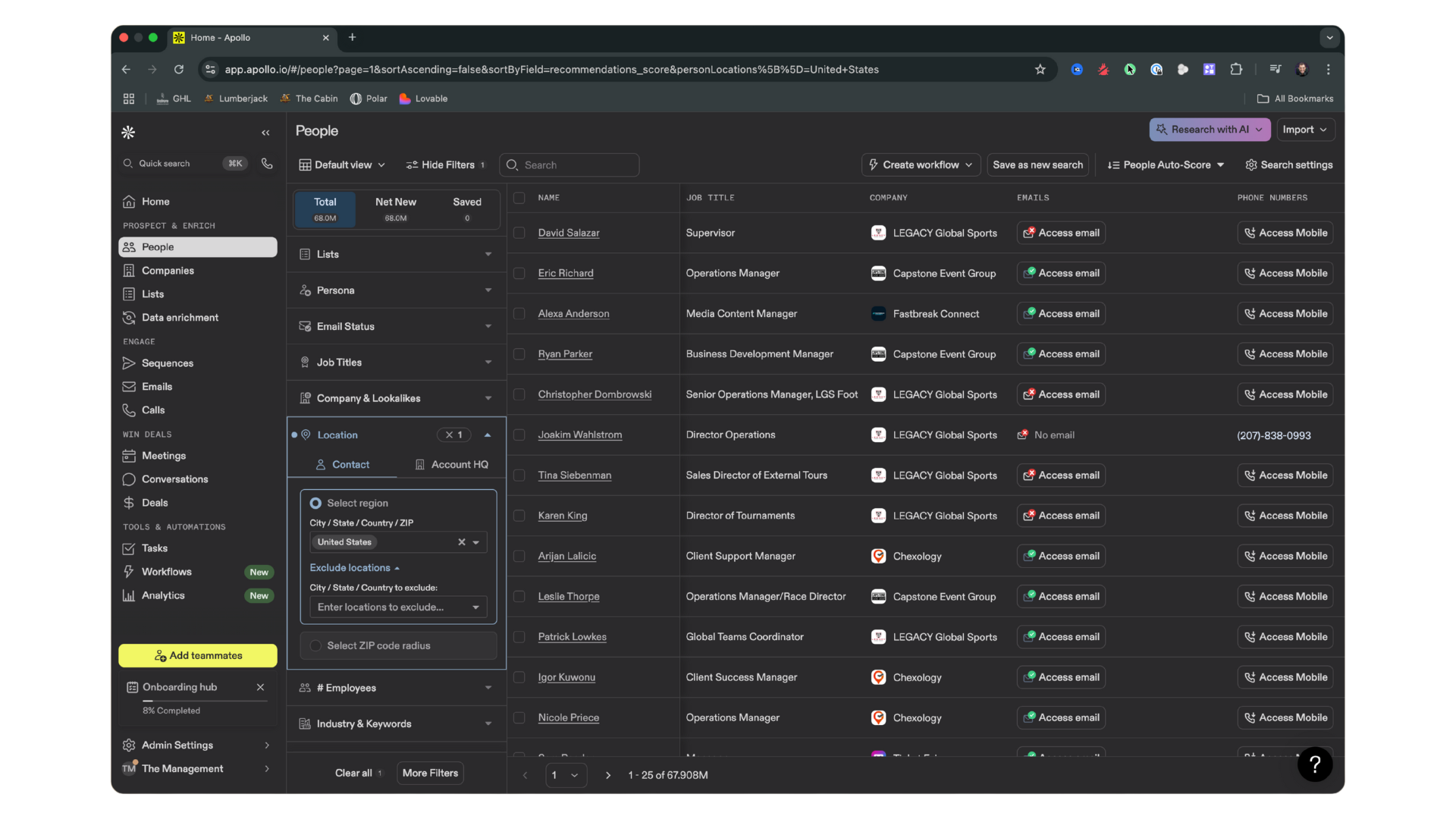Expand the Lists filter section
The image size is (1456, 819).
(397, 254)
